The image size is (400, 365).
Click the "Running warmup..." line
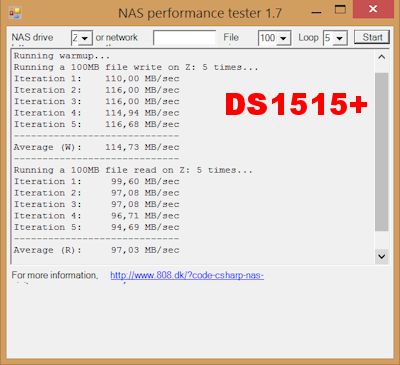62,56
